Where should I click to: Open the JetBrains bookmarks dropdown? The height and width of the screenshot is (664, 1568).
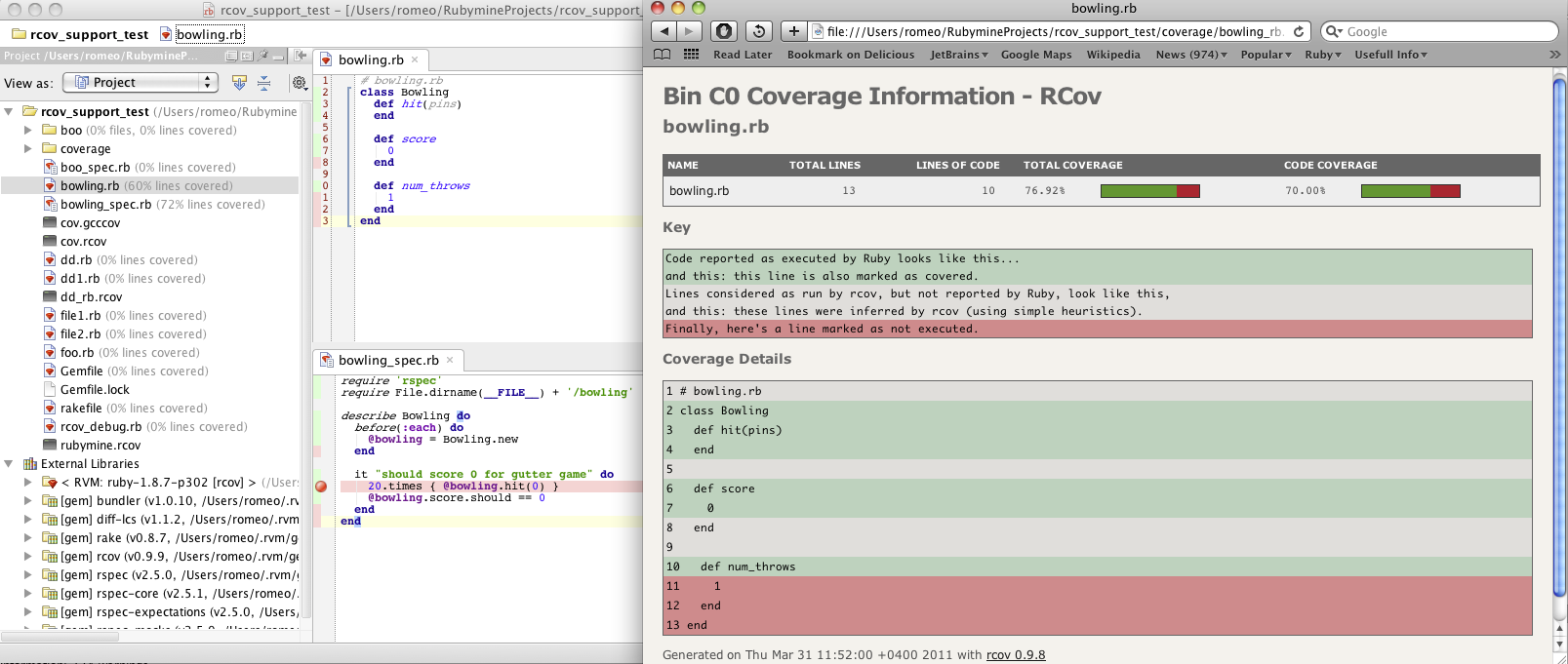point(959,55)
